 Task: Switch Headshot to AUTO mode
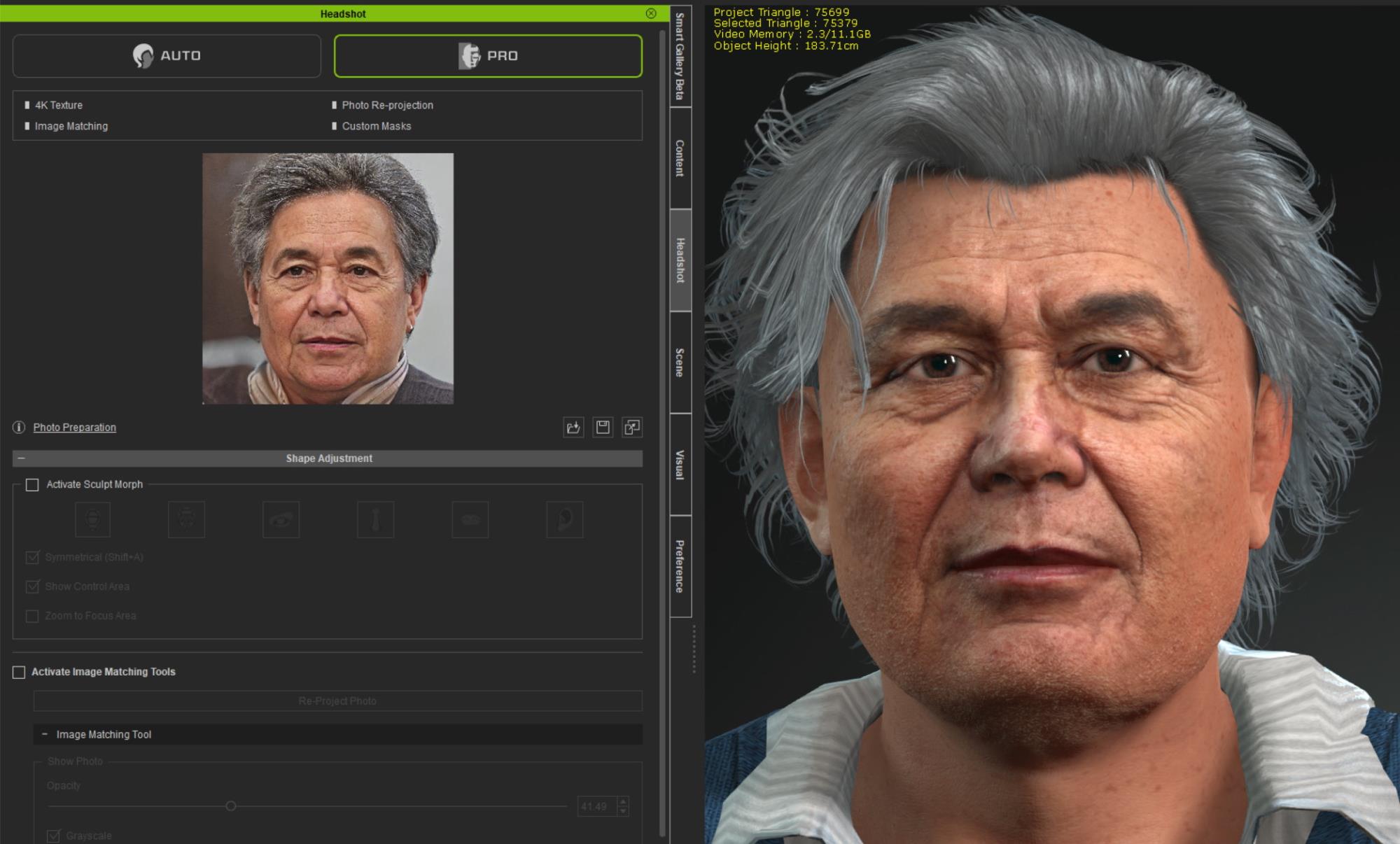pyautogui.click(x=167, y=56)
